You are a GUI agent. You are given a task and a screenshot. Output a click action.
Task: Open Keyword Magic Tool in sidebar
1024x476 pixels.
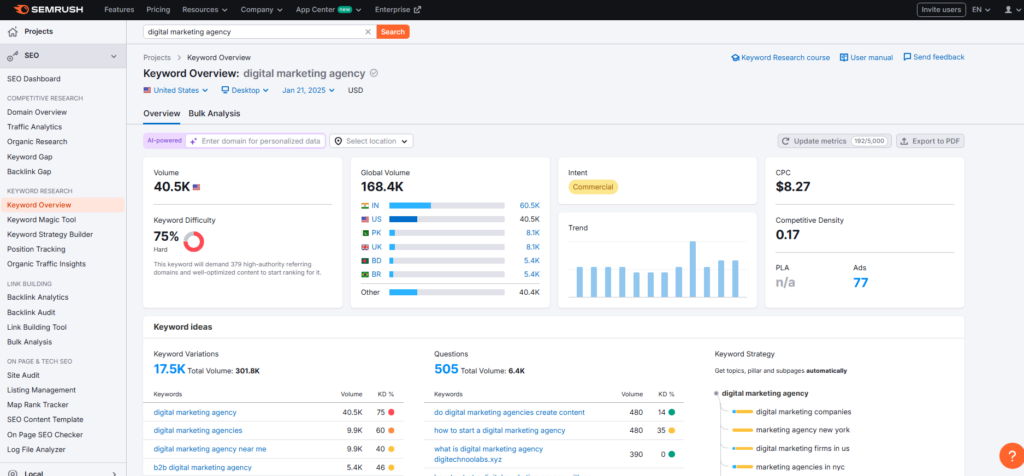(41, 220)
